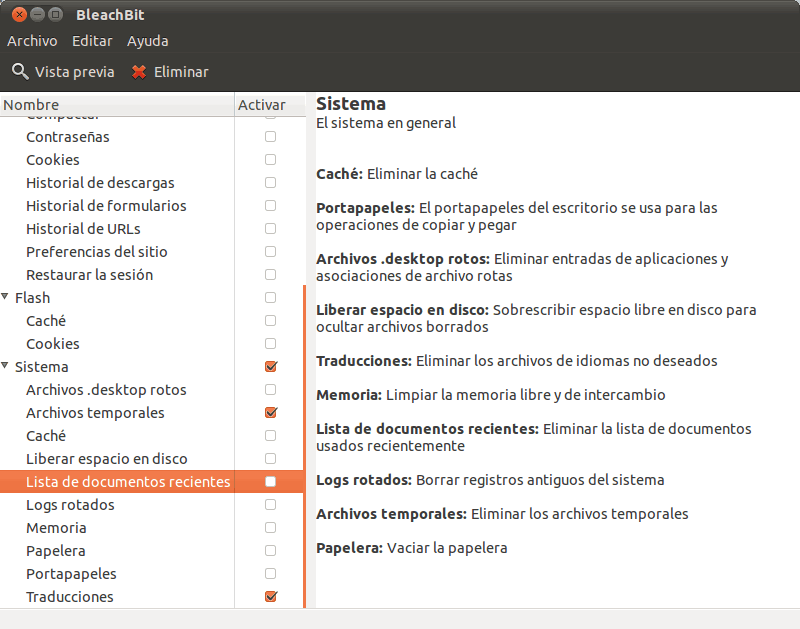Open the Archivo menu
The width and height of the screenshot is (800, 629).
32,41
